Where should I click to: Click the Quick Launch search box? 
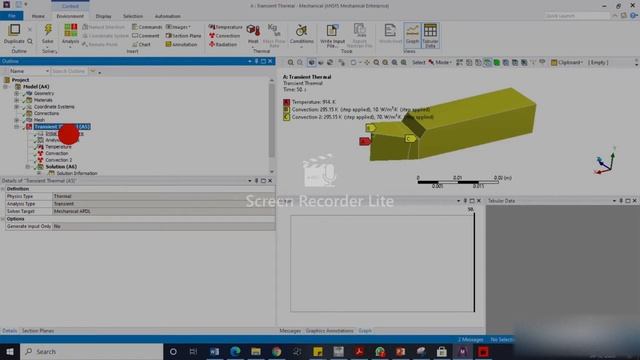coord(577,16)
